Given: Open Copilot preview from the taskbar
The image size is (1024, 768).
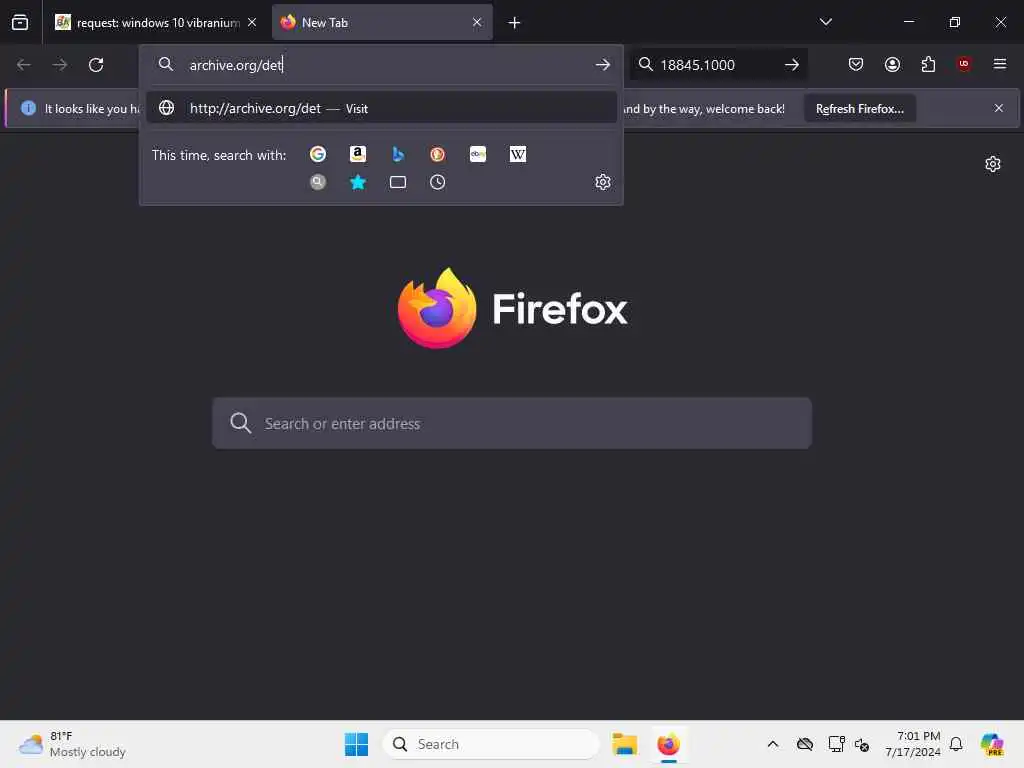Looking at the screenshot, I should [x=992, y=744].
